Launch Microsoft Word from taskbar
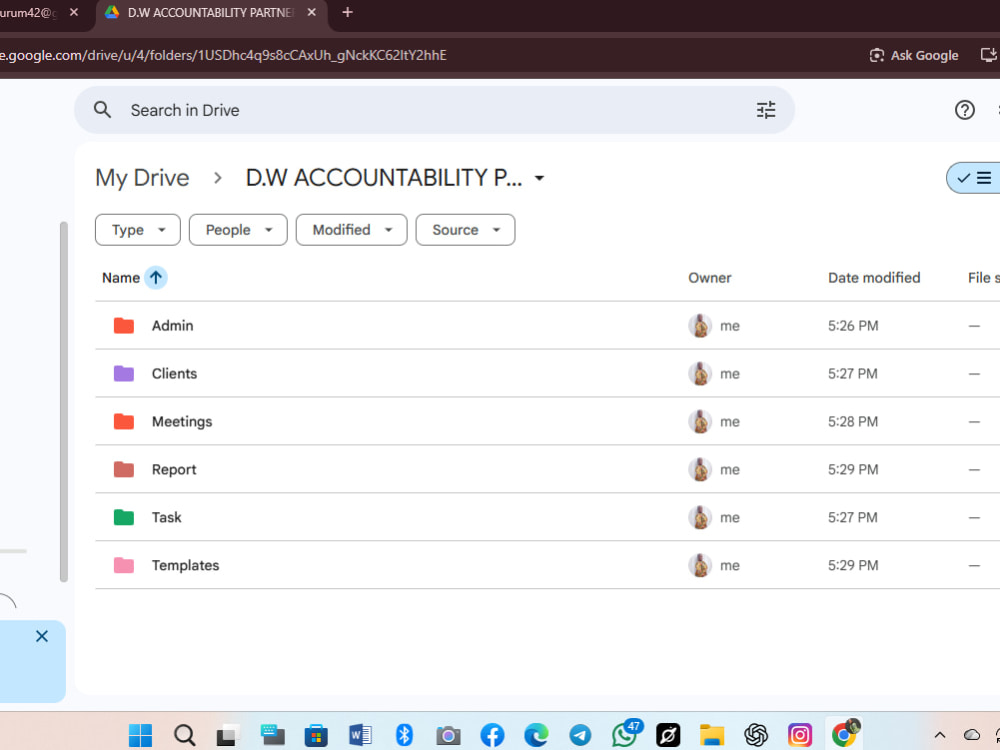Screen dimensions: 1000x750 tap(360, 735)
